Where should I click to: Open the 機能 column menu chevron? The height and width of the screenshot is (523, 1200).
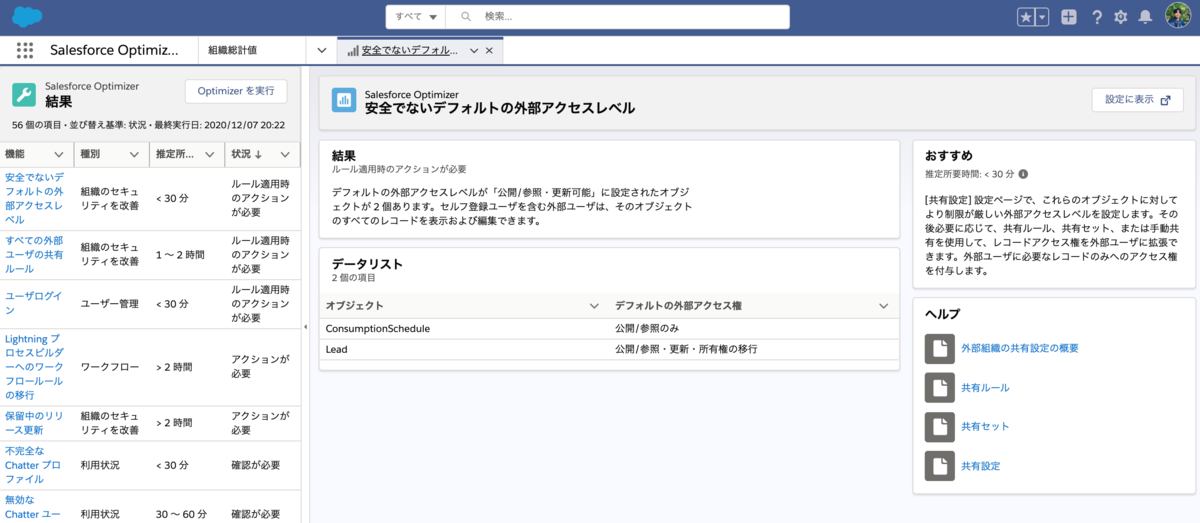(58, 155)
